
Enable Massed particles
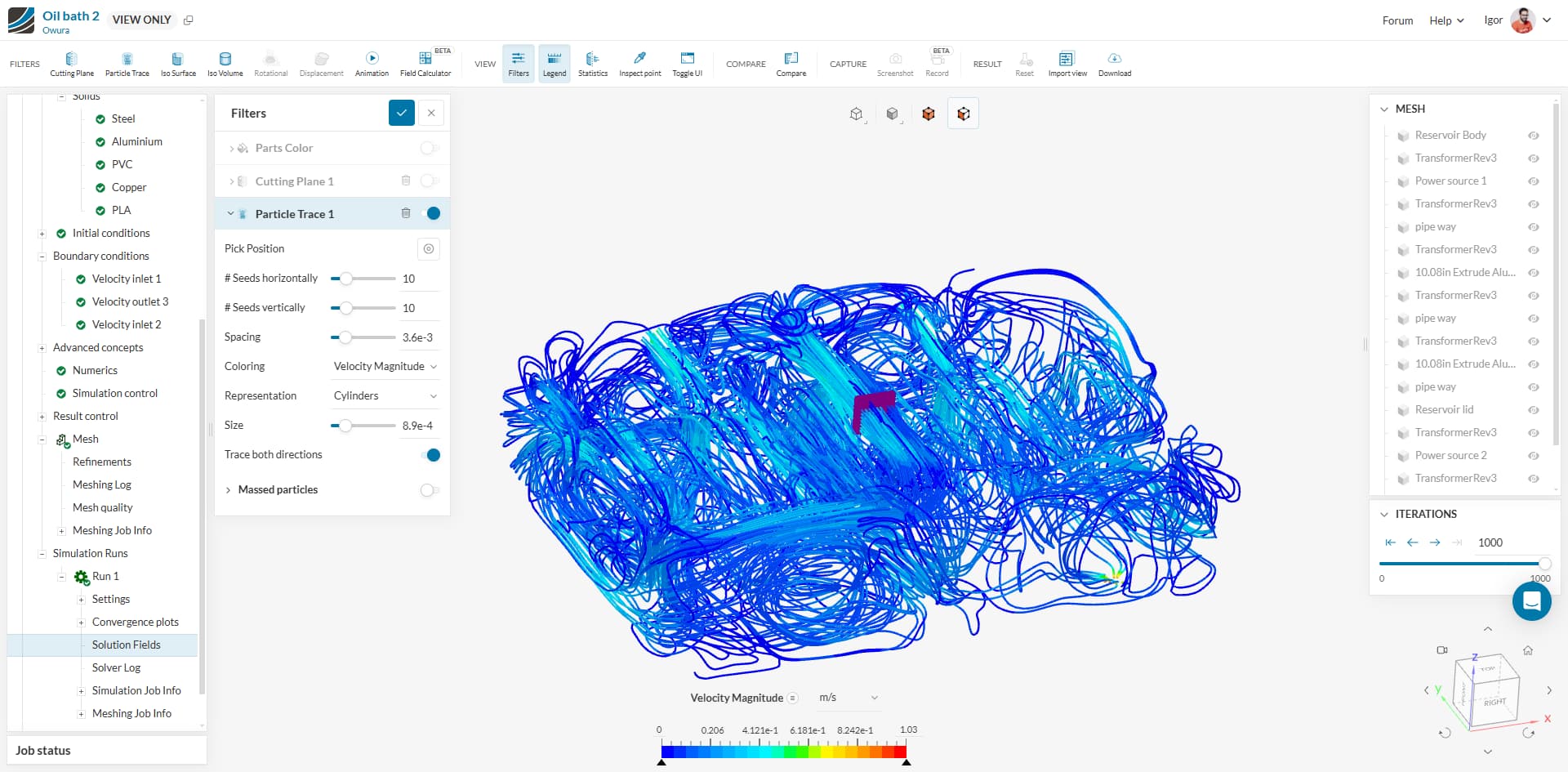[x=428, y=490]
